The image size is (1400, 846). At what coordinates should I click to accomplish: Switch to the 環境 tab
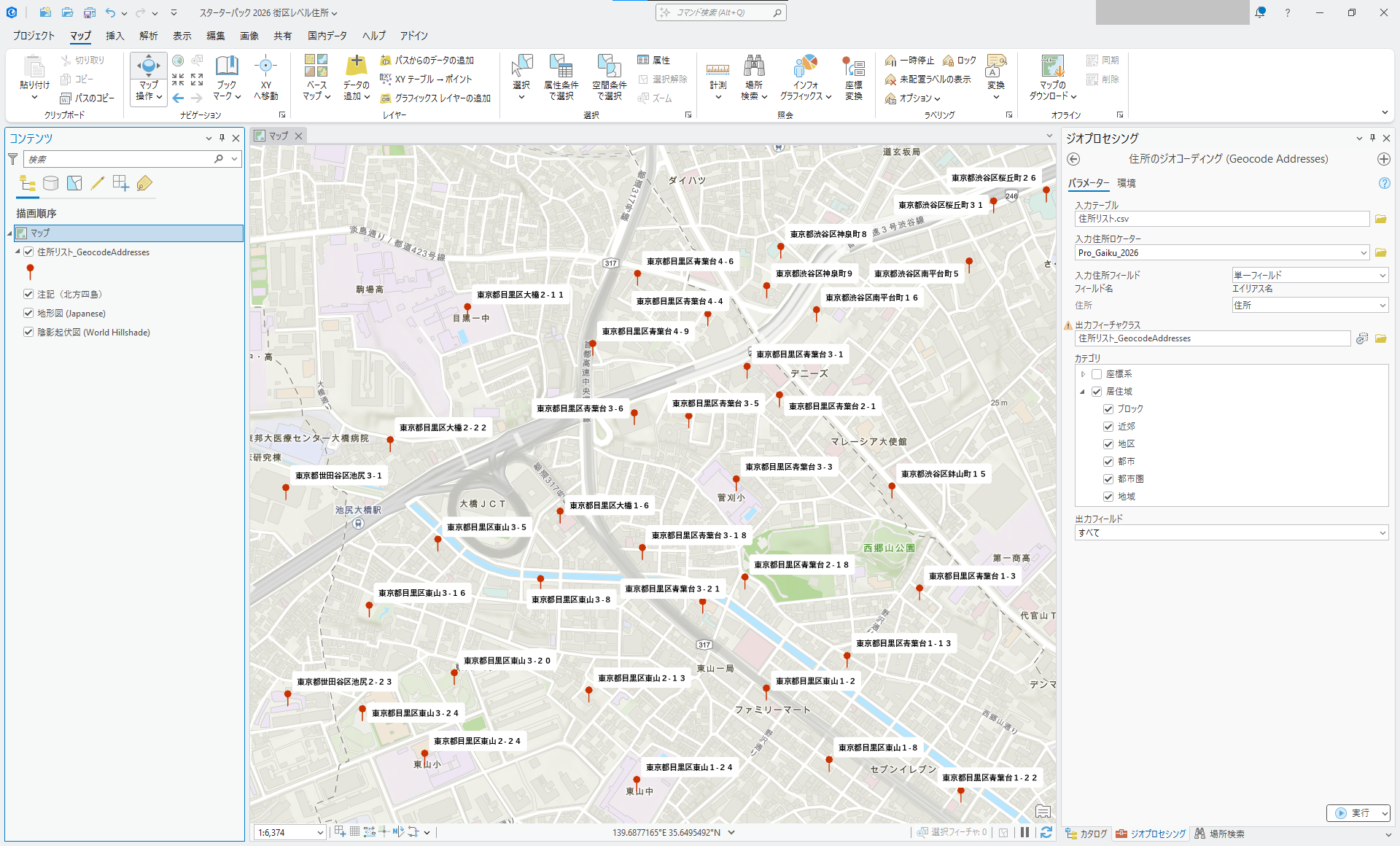(x=1126, y=183)
